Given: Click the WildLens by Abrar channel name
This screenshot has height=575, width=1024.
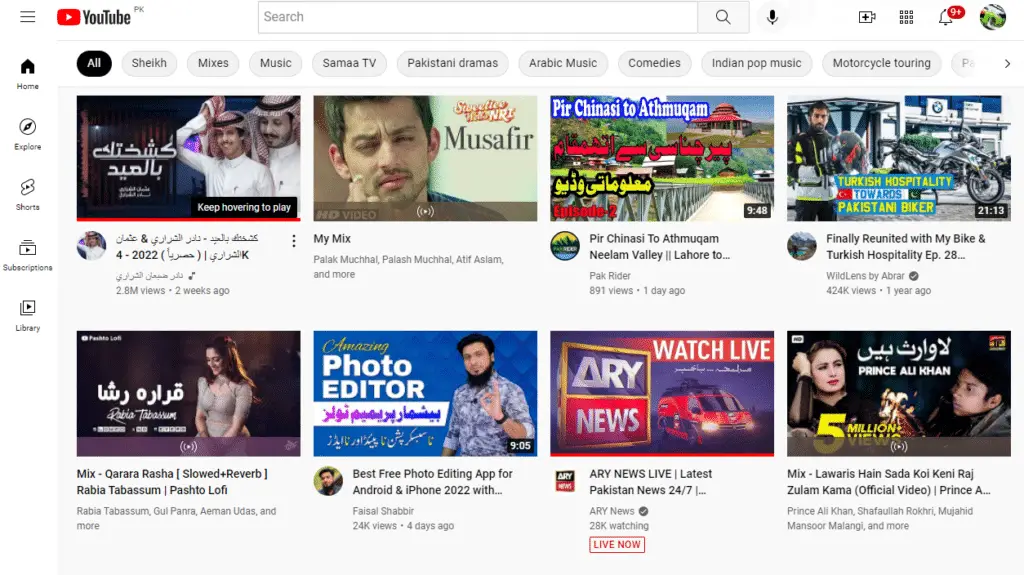Looking at the screenshot, I should (x=865, y=276).
